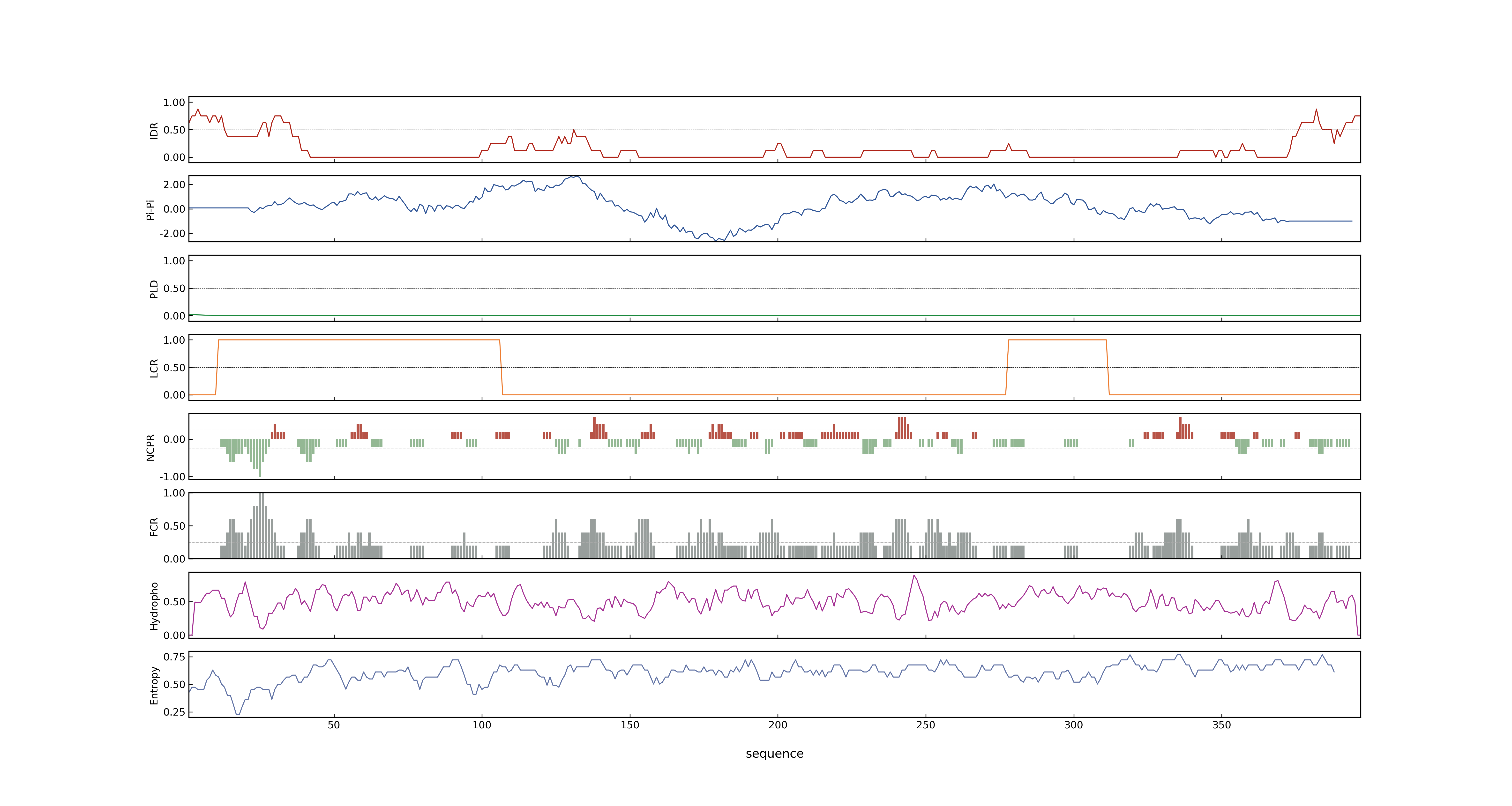The image size is (1512, 806).
Task: Click the Hydropho y-axis label
Action: tap(154, 606)
